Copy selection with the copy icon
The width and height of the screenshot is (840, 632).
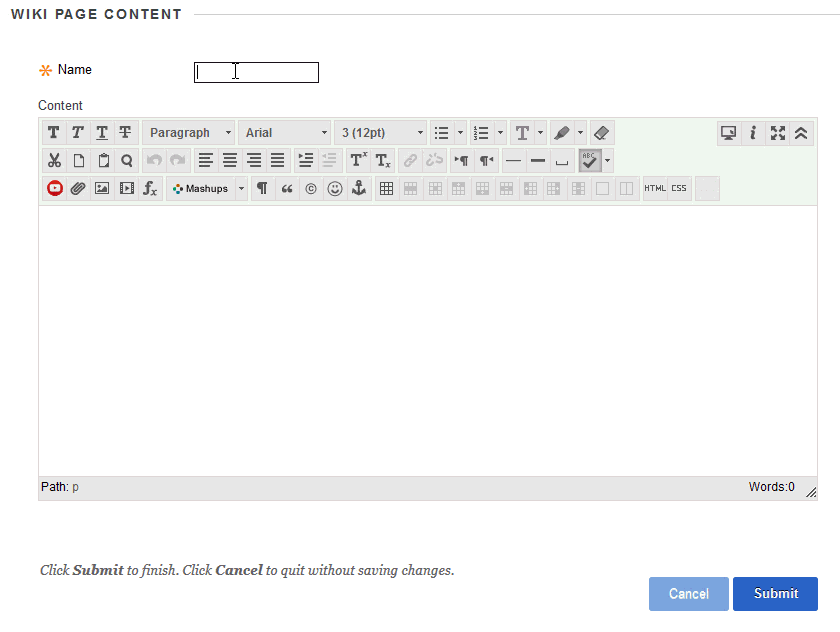(x=78, y=160)
